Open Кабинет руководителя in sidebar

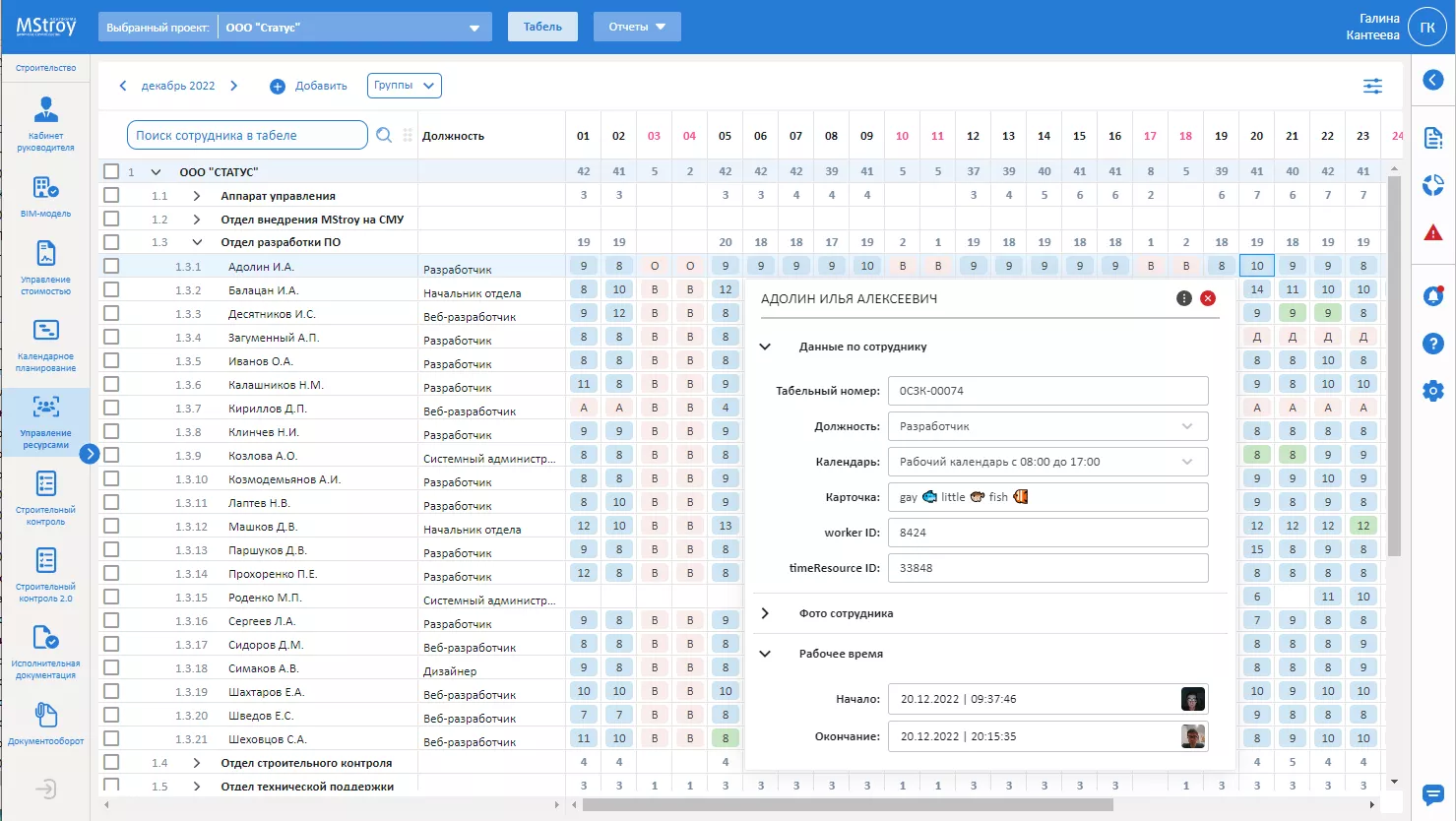pos(45,110)
